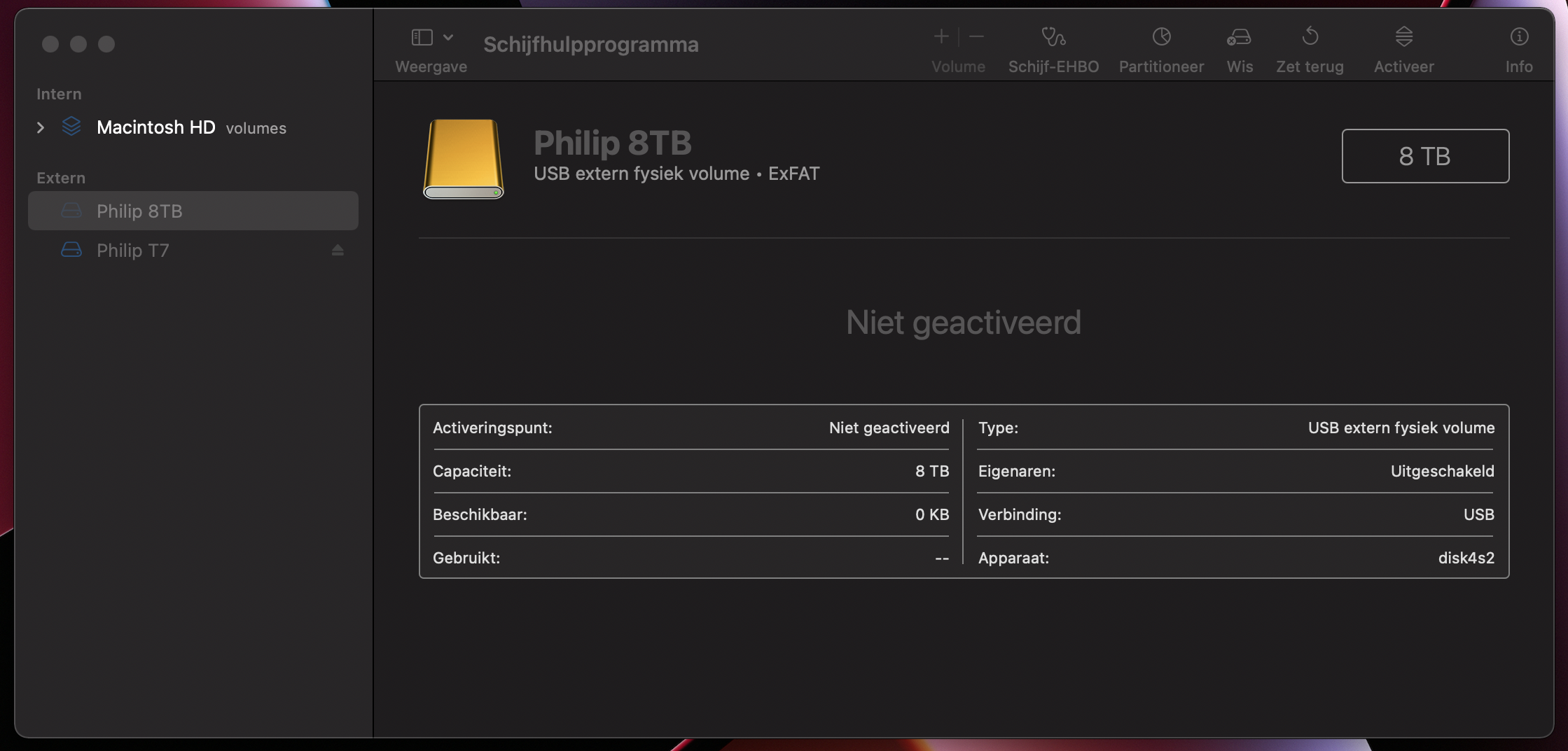1568x751 pixels.
Task: Click the Schijfhulpprogramma title text
Action: 591,43
